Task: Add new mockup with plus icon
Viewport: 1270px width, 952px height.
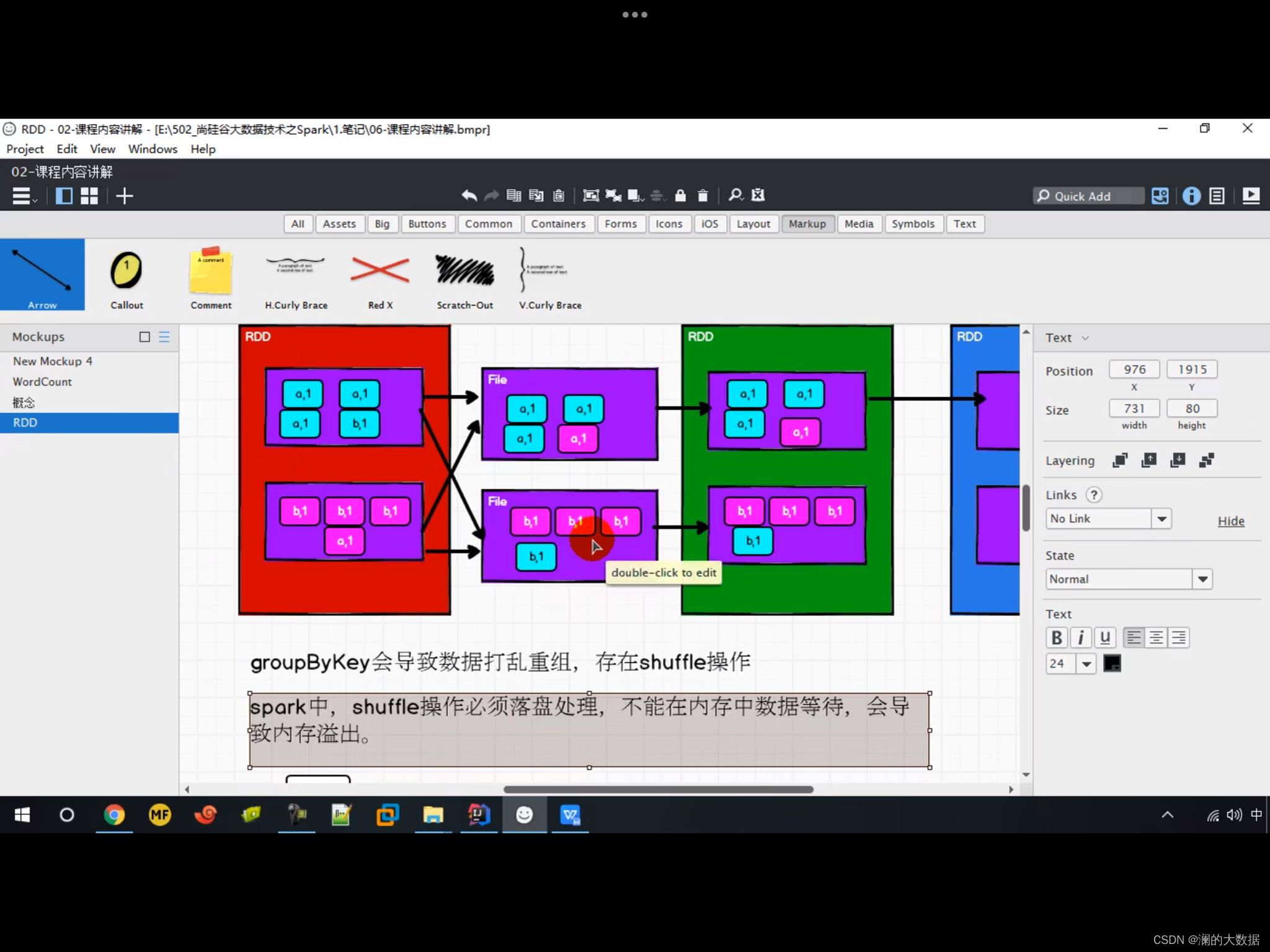Action: pyautogui.click(x=125, y=196)
